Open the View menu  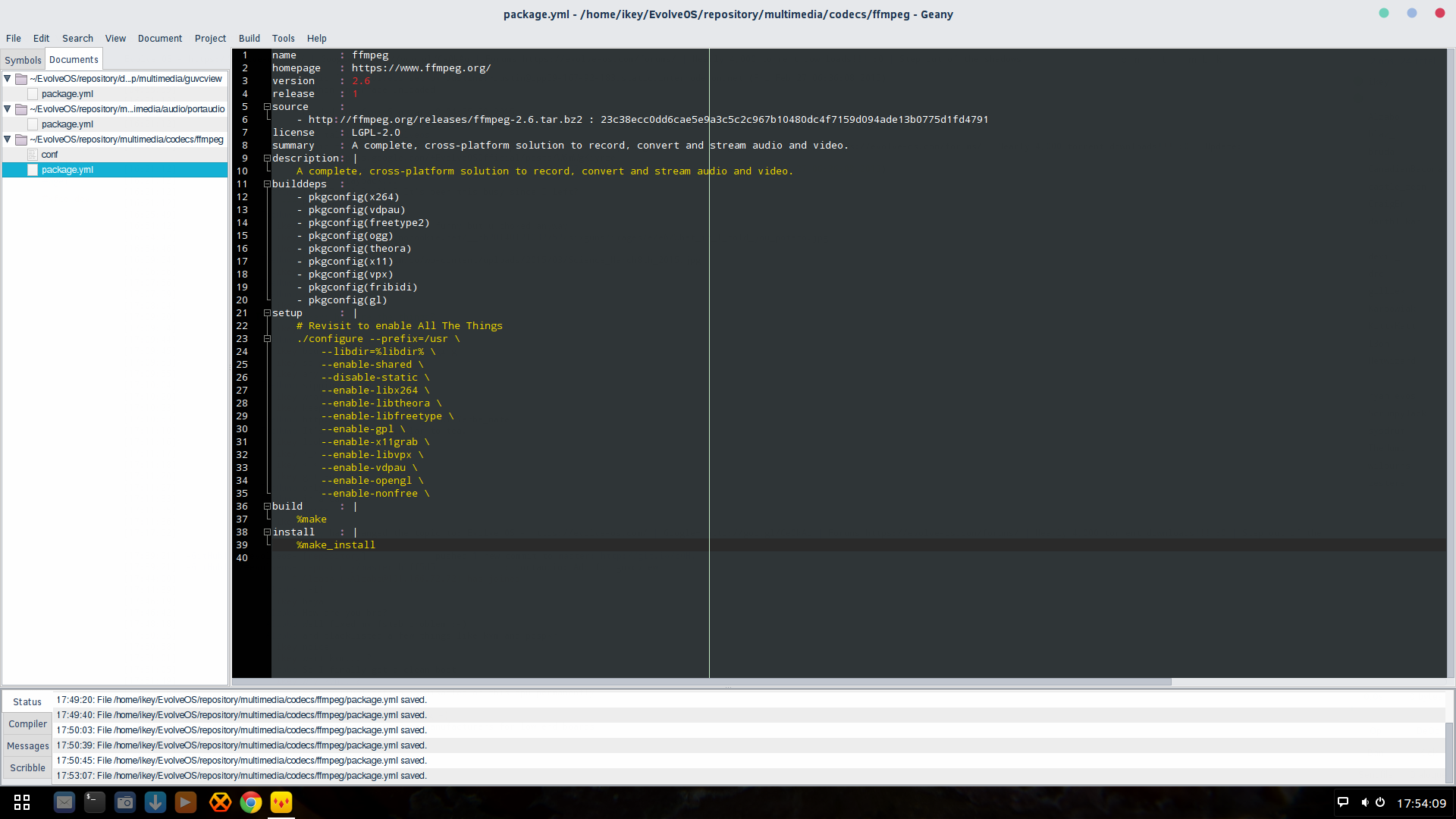click(x=115, y=38)
